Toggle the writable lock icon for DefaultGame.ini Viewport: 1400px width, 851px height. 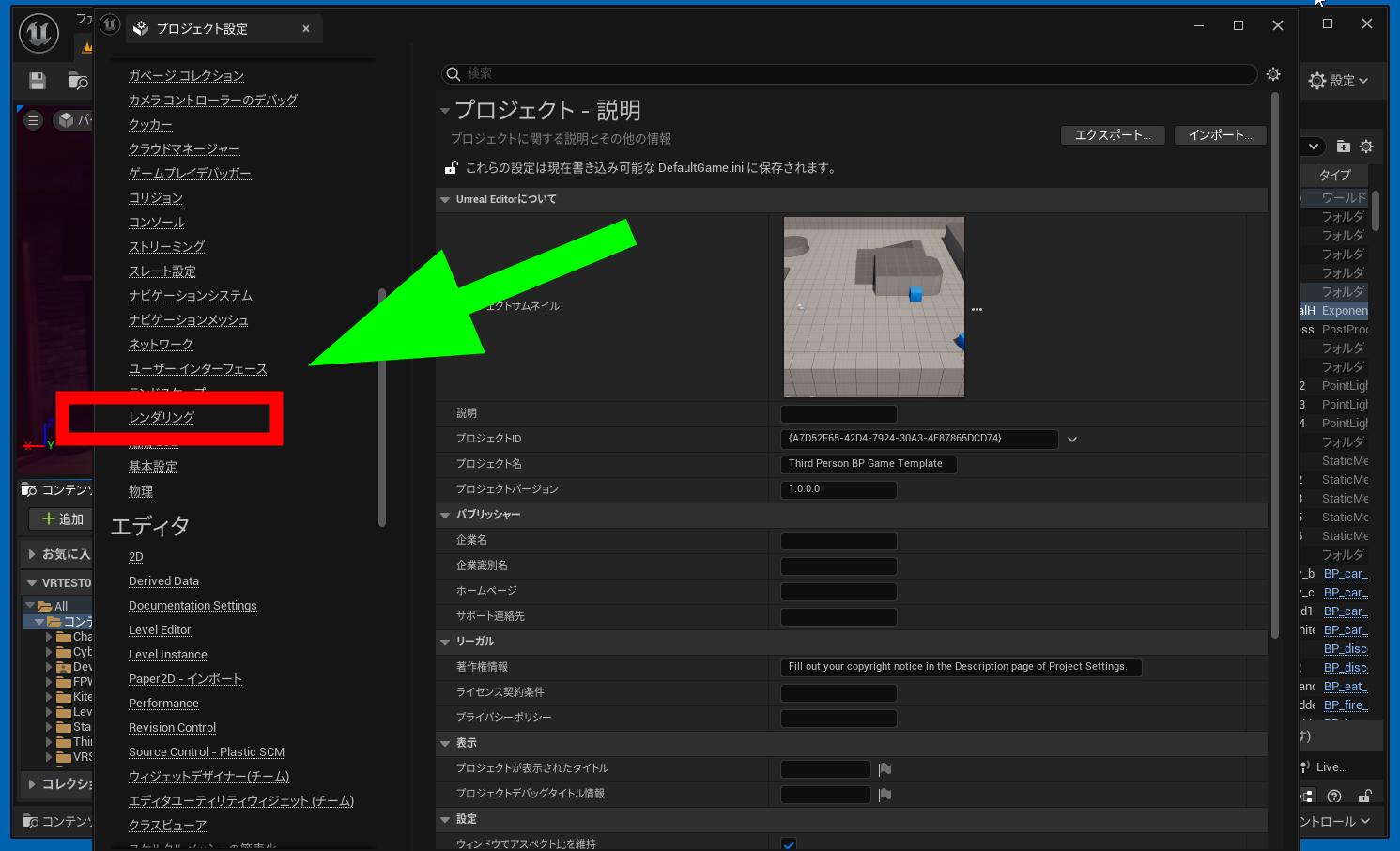pos(452,168)
